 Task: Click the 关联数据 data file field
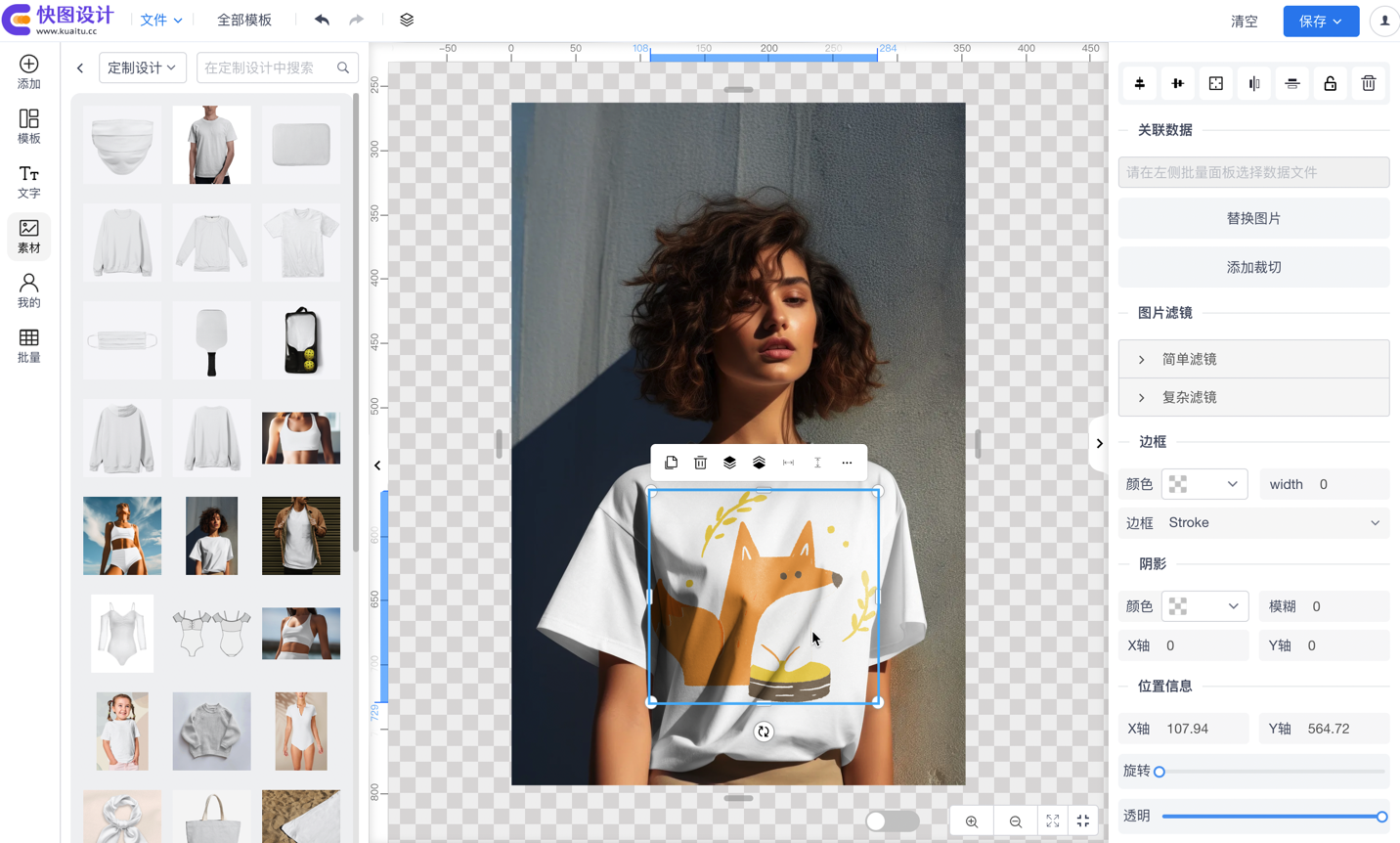point(1253,172)
